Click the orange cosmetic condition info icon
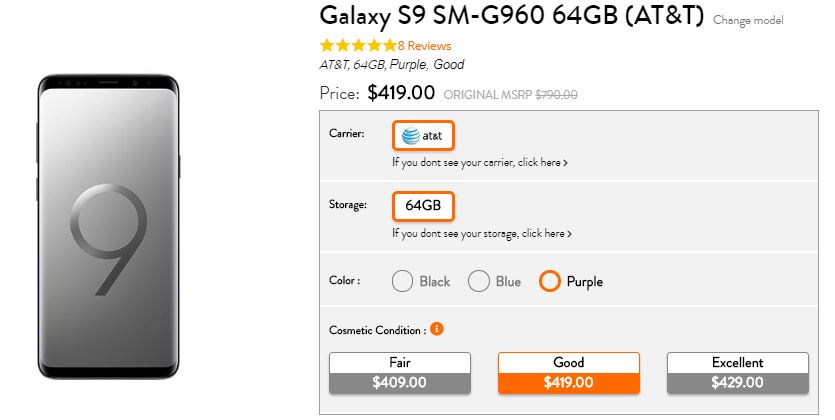This screenshot has width=835, height=420. 437,329
